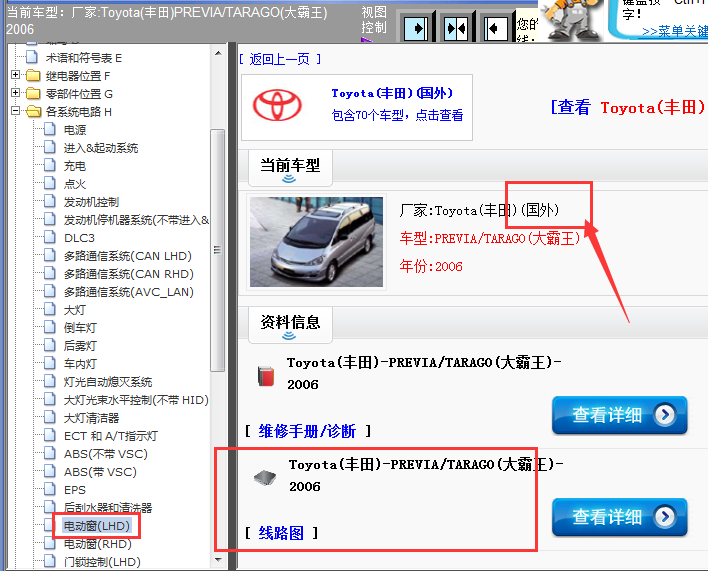Click 车型:PREVIA/TARAGO(大霸王) red text
Screen dimensions: 708x571
click(x=490, y=238)
